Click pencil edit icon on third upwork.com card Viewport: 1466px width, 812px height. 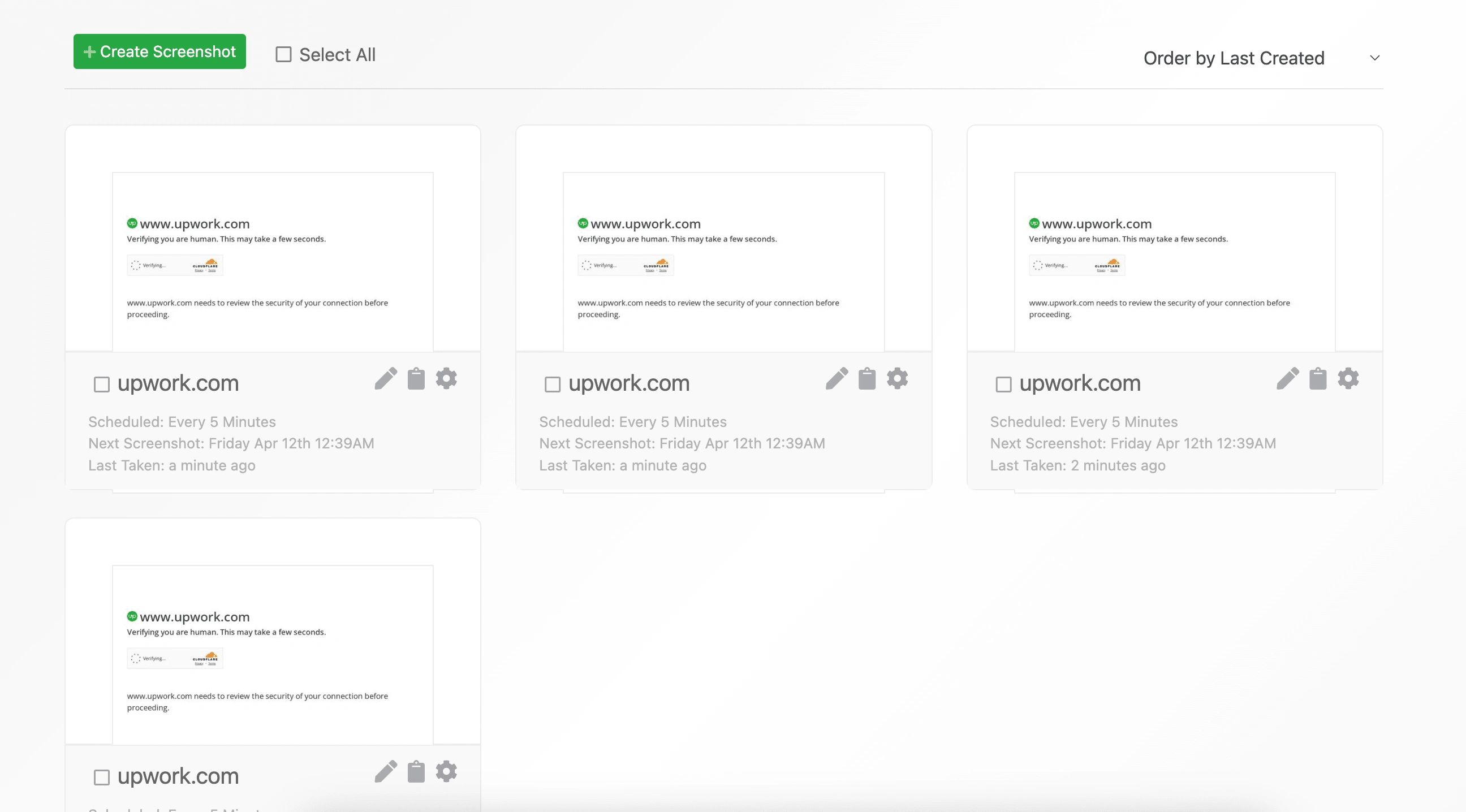pos(1287,379)
